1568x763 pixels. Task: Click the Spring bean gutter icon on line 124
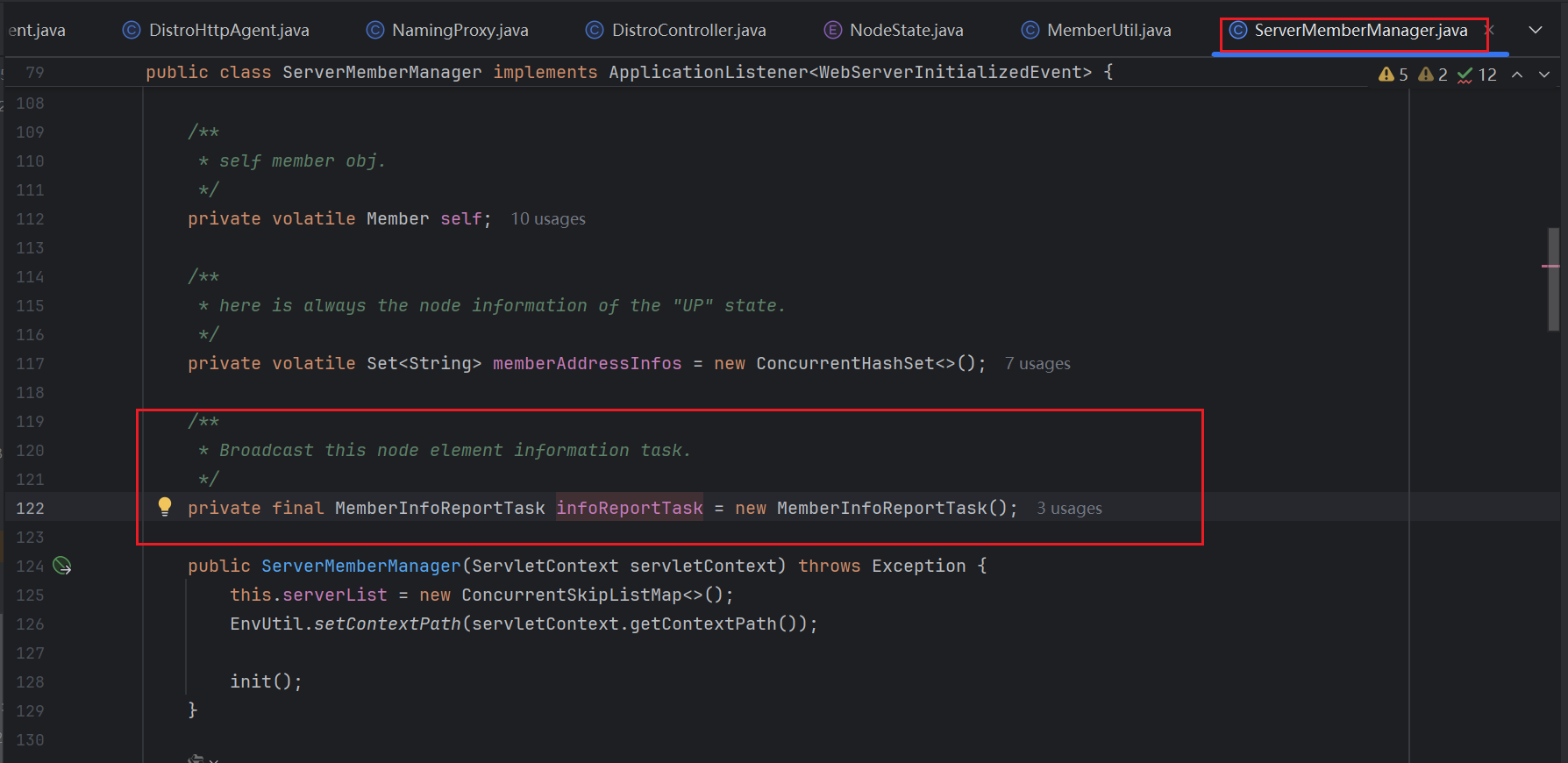tap(62, 566)
